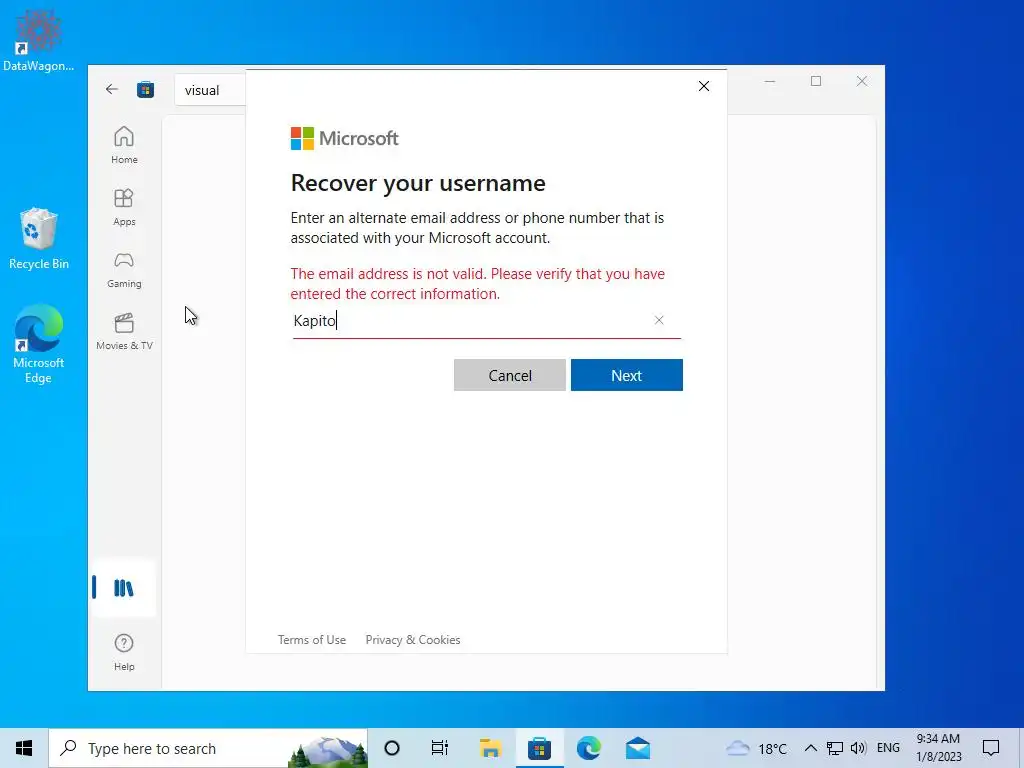
Task: Click Microsoft Store taskbar icon
Action: click(539, 748)
